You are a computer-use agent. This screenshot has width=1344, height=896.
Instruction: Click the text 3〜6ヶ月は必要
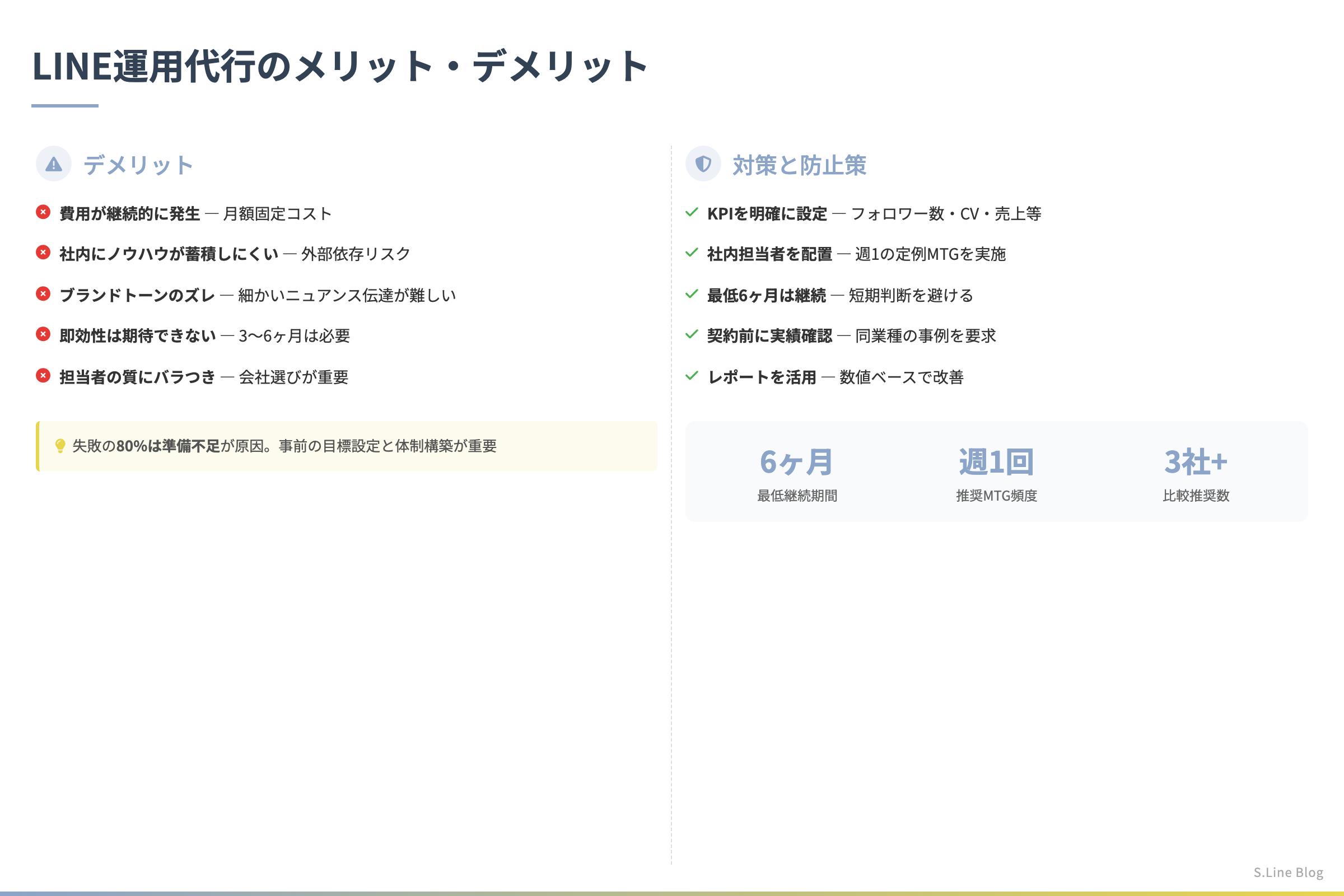click(295, 336)
